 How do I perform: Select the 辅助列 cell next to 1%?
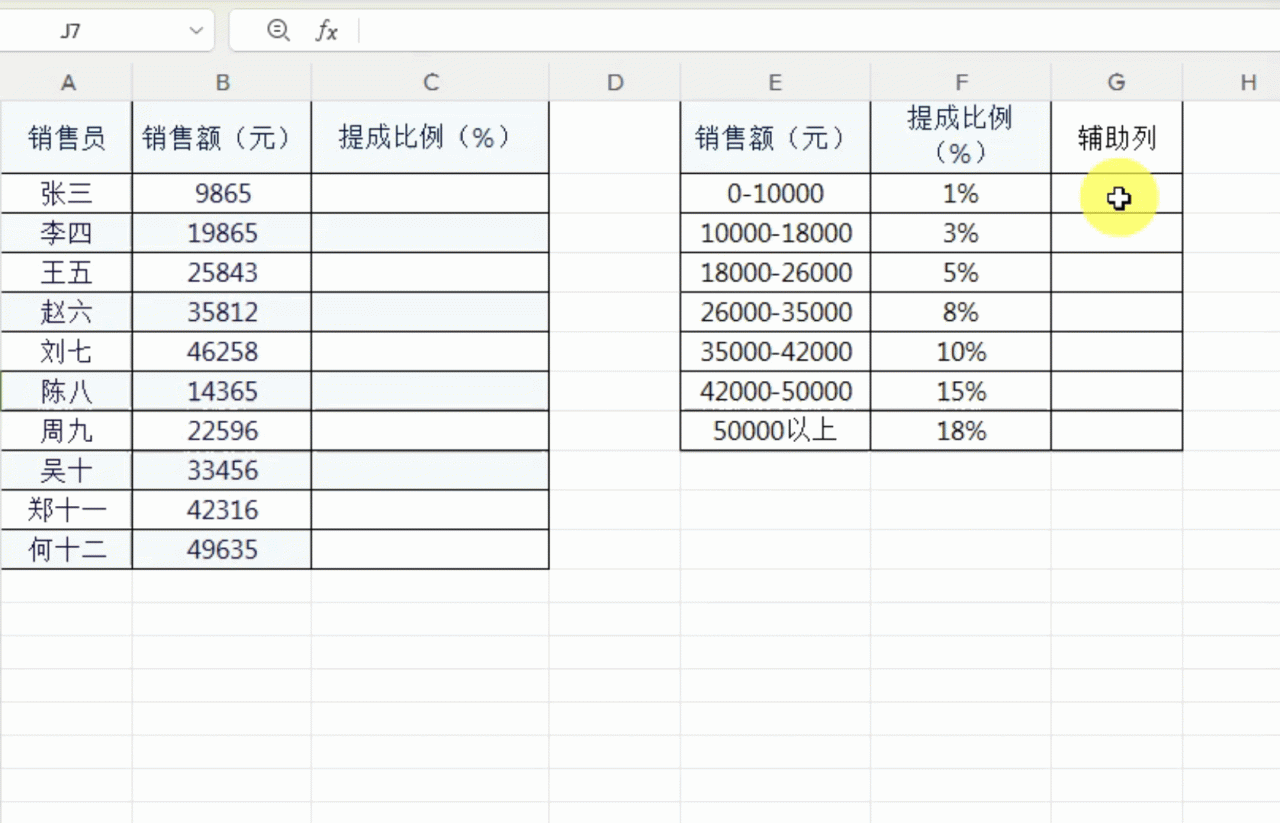click(1117, 193)
